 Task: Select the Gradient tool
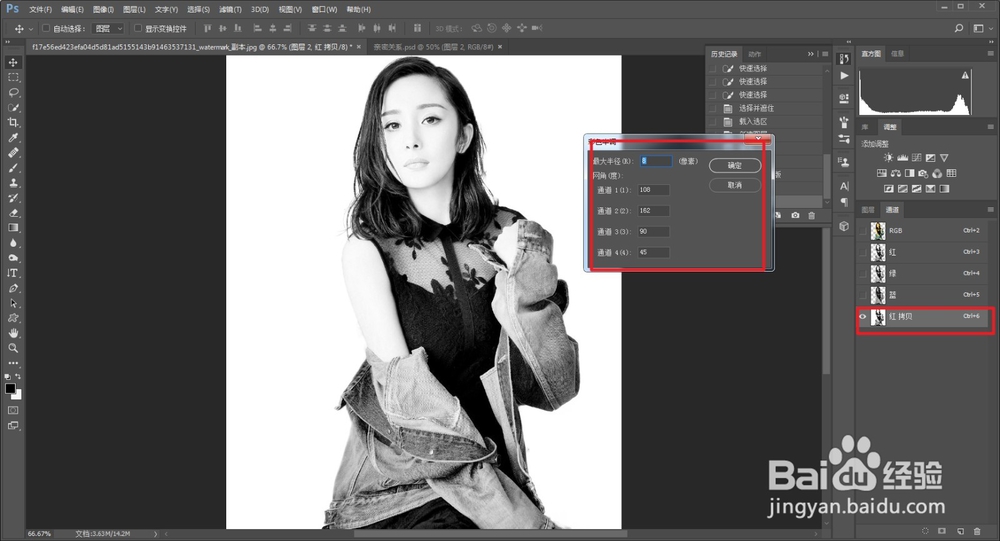[13, 228]
